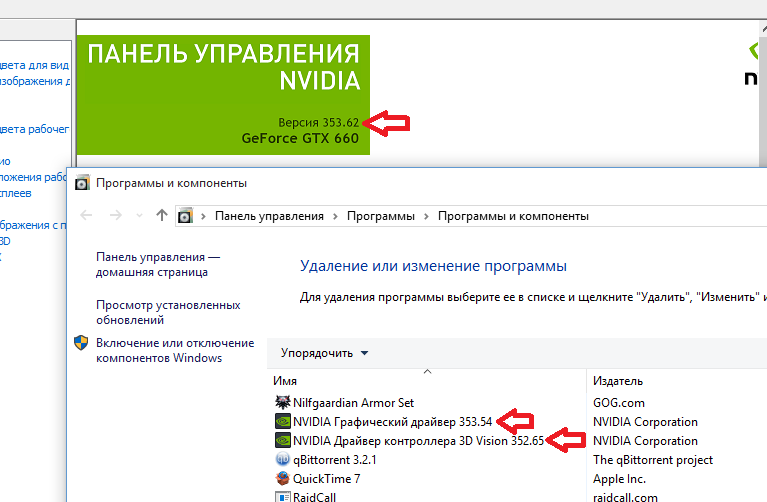This screenshot has height=502, width=767.
Task: Click 'raidcall.com' publisher cell
Action: pos(625,497)
